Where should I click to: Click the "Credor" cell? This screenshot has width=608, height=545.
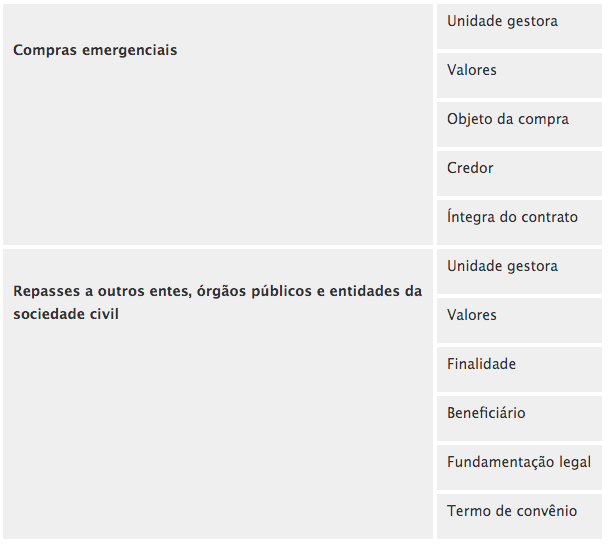click(470, 168)
